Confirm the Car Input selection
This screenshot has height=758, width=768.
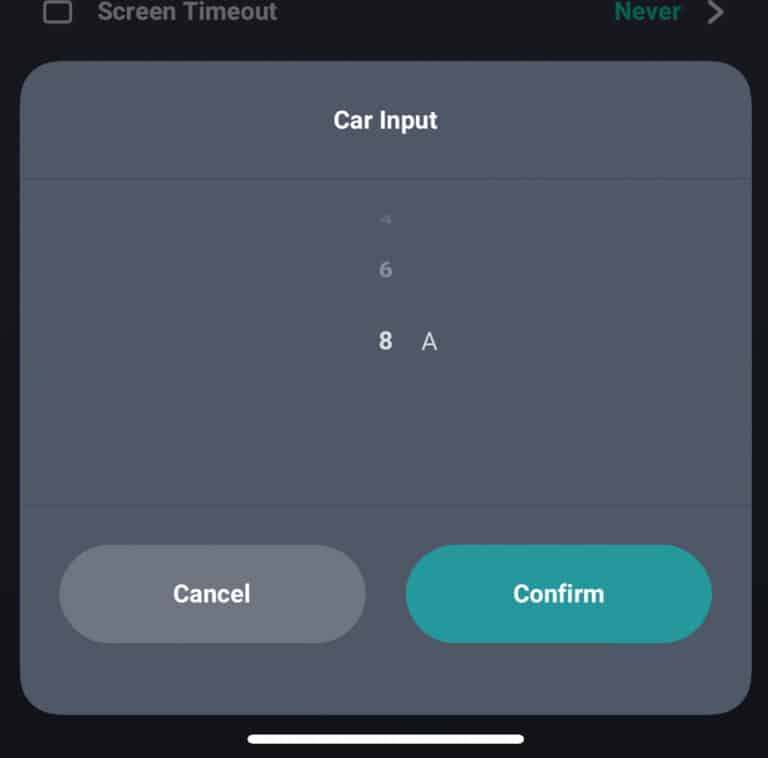[x=558, y=593]
